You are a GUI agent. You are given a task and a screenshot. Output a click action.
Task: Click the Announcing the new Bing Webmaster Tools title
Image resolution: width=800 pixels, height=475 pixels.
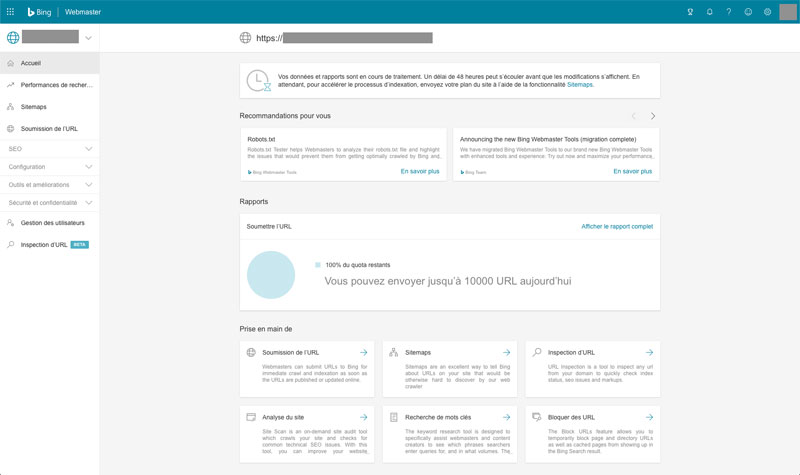tap(548, 139)
